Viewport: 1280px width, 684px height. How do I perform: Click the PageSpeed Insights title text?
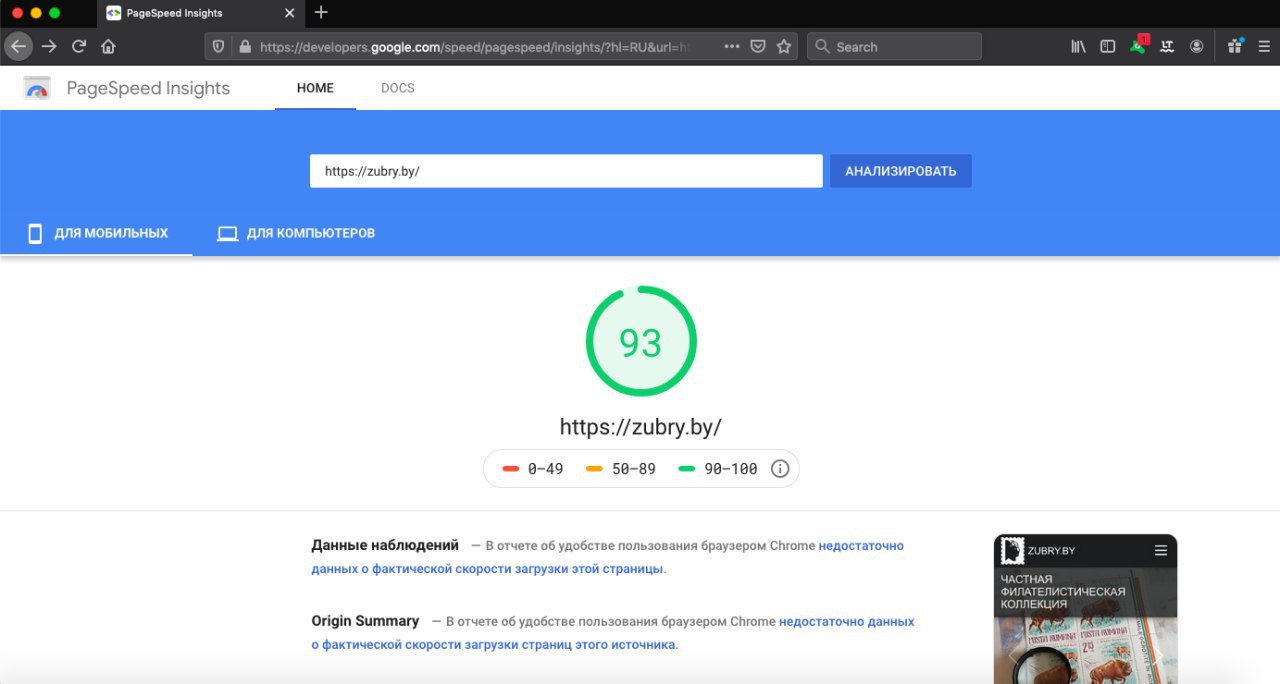coord(148,88)
